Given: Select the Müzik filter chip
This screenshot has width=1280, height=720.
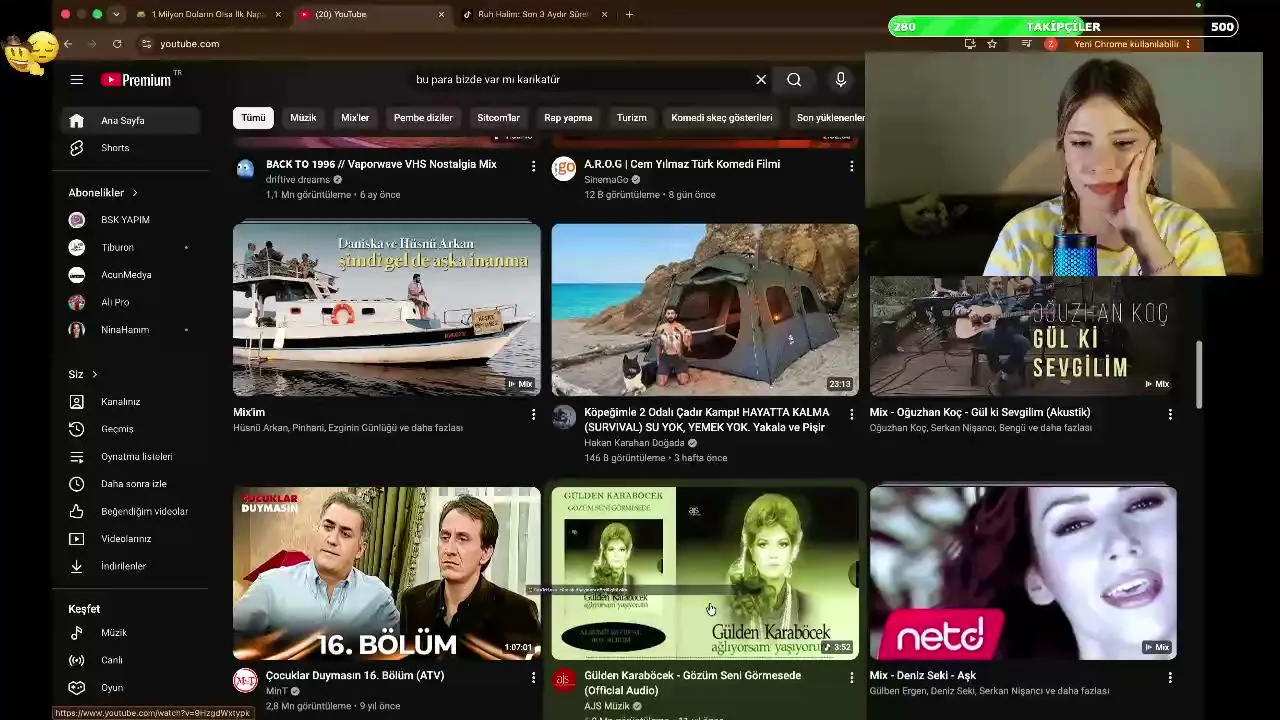Looking at the screenshot, I should coord(303,118).
